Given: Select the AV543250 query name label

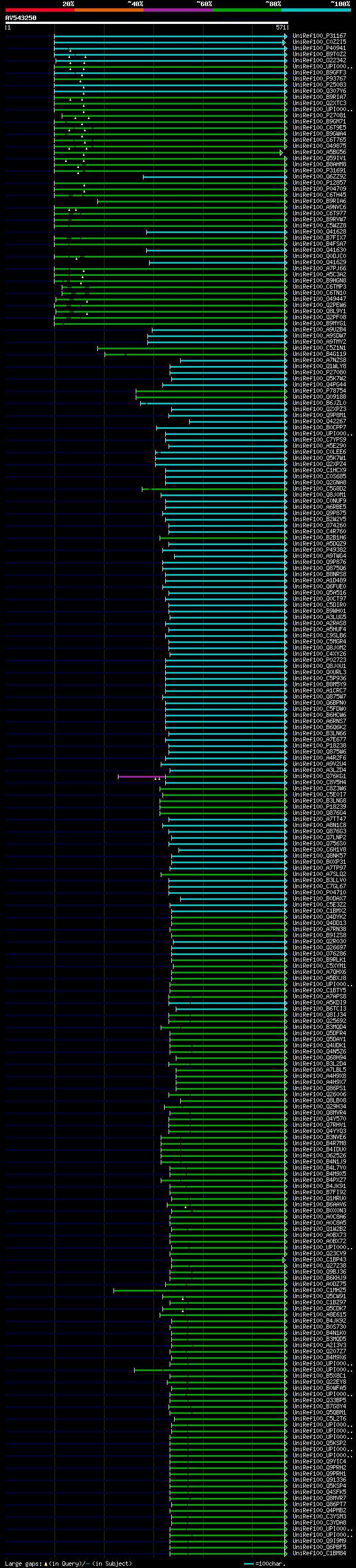Looking at the screenshot, I should (21, 18).
